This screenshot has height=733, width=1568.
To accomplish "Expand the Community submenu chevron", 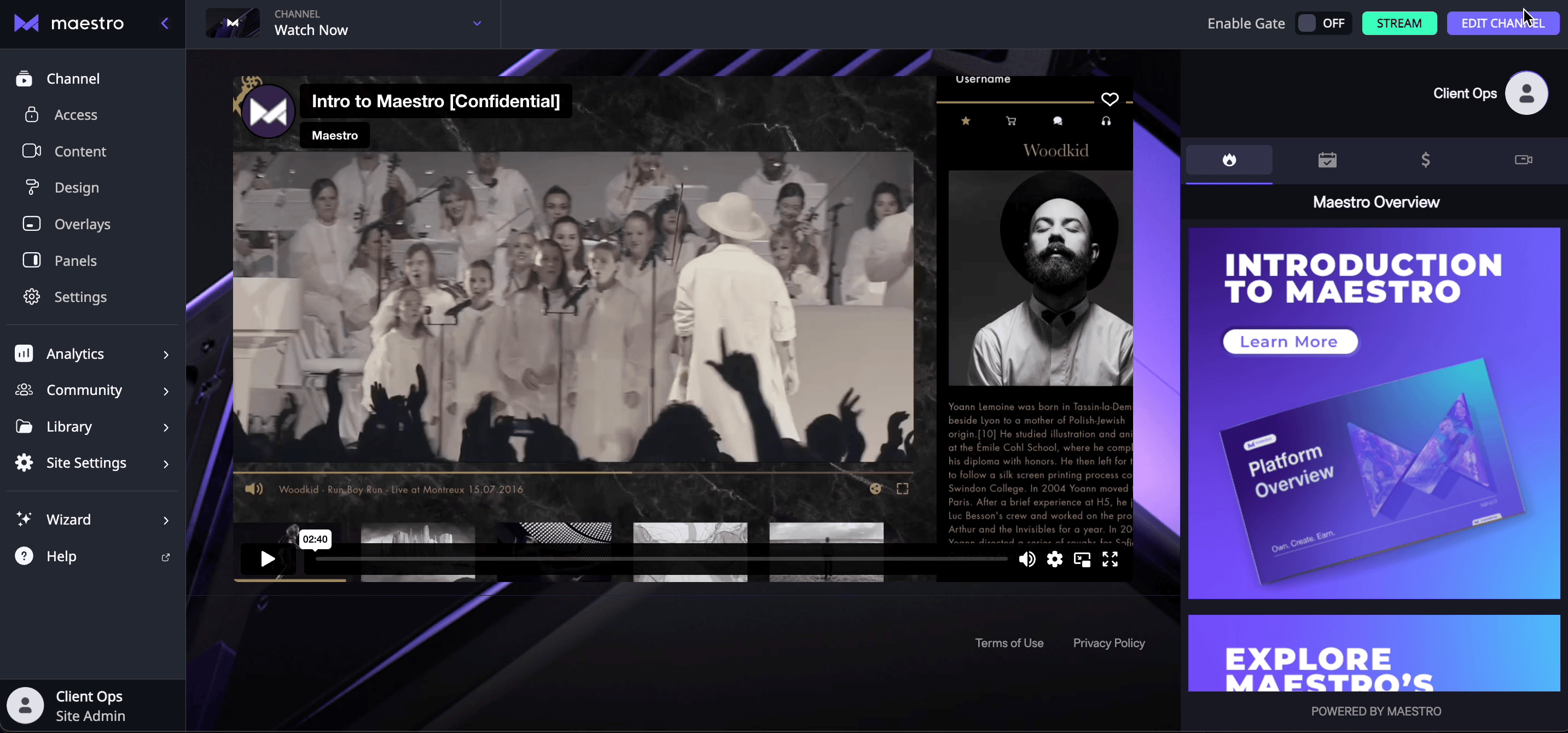I will coord(166,391).
